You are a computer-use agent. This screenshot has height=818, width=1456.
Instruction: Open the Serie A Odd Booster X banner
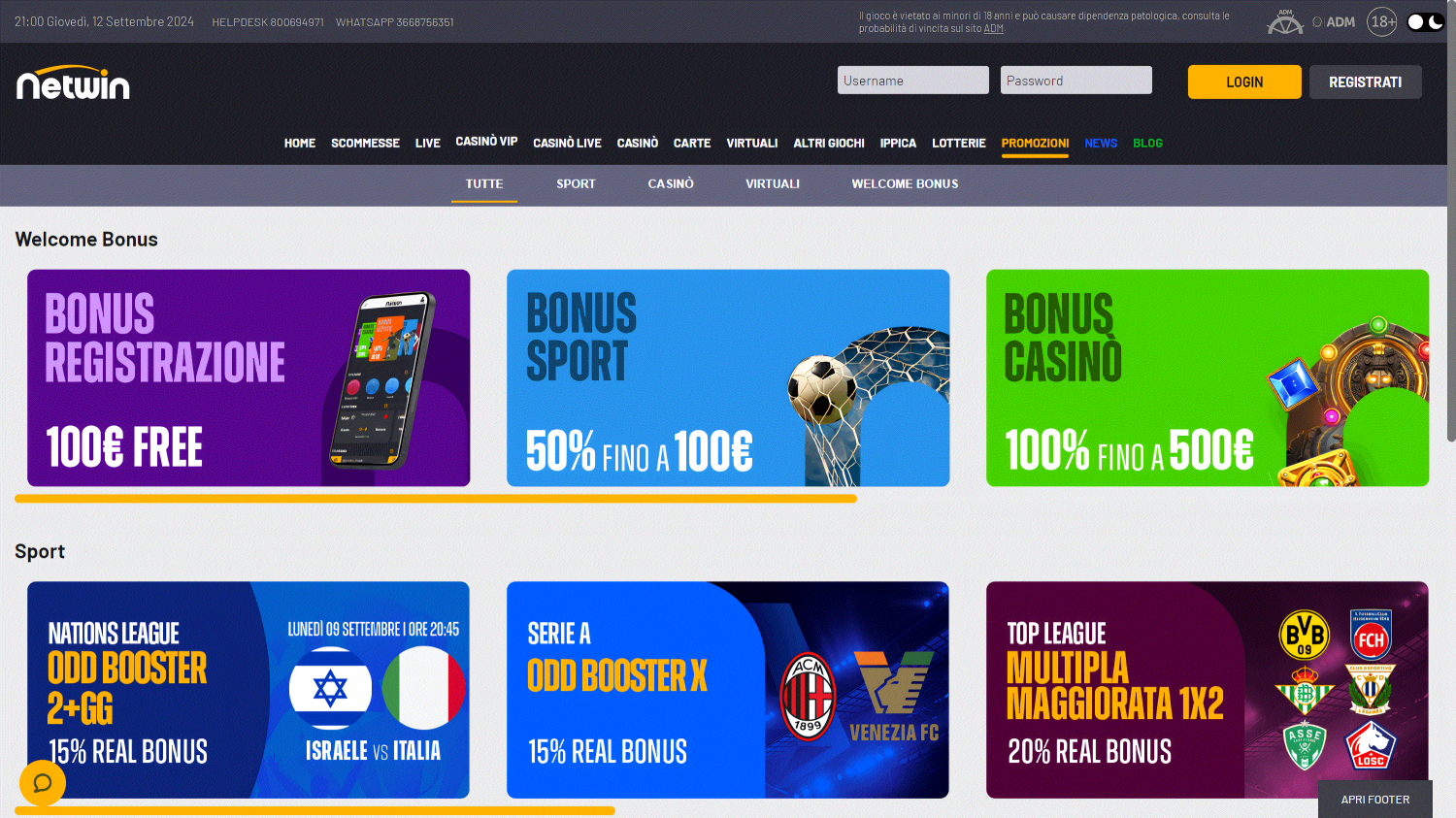pos(728,690)
